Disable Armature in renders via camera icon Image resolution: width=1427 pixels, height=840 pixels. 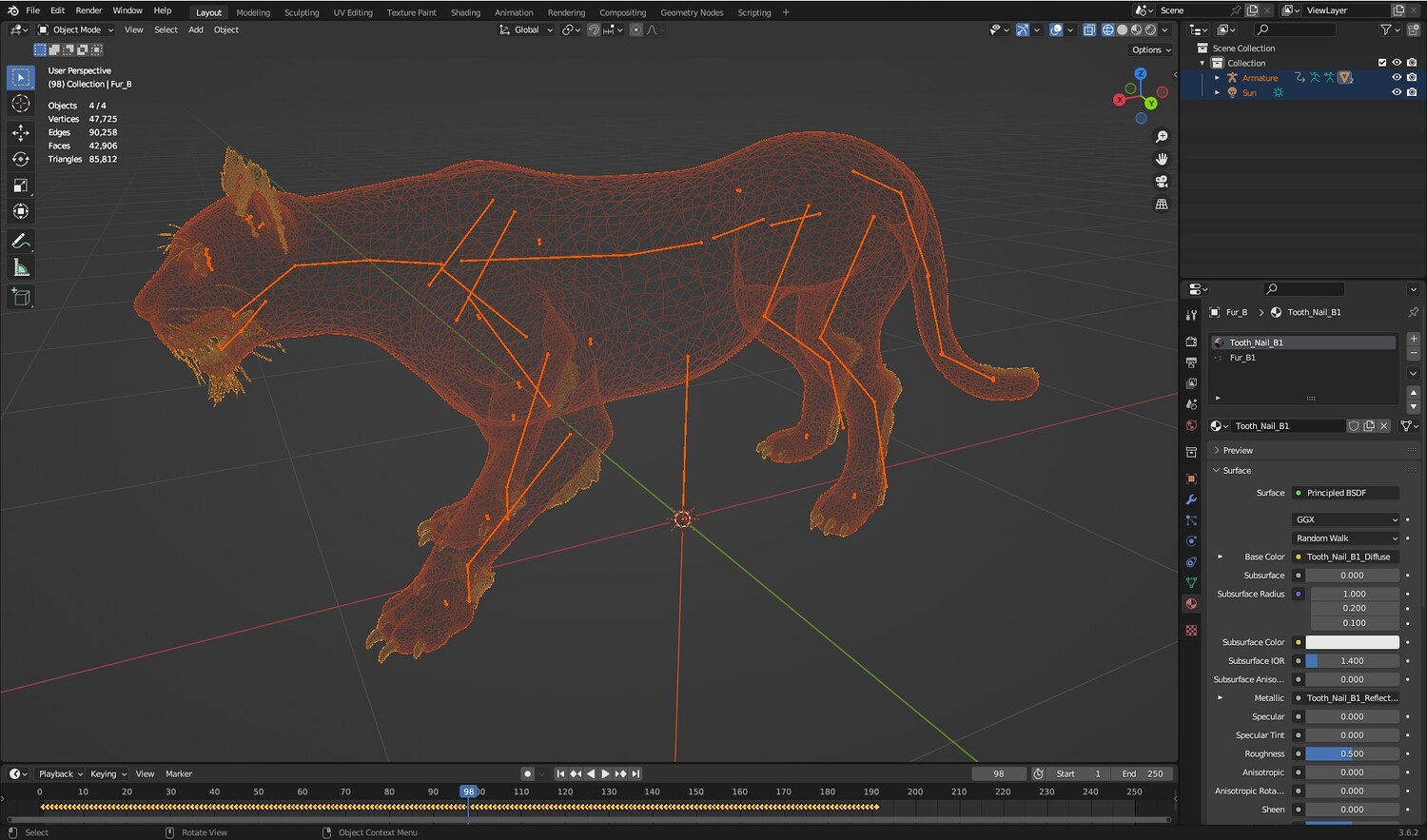1412,78
